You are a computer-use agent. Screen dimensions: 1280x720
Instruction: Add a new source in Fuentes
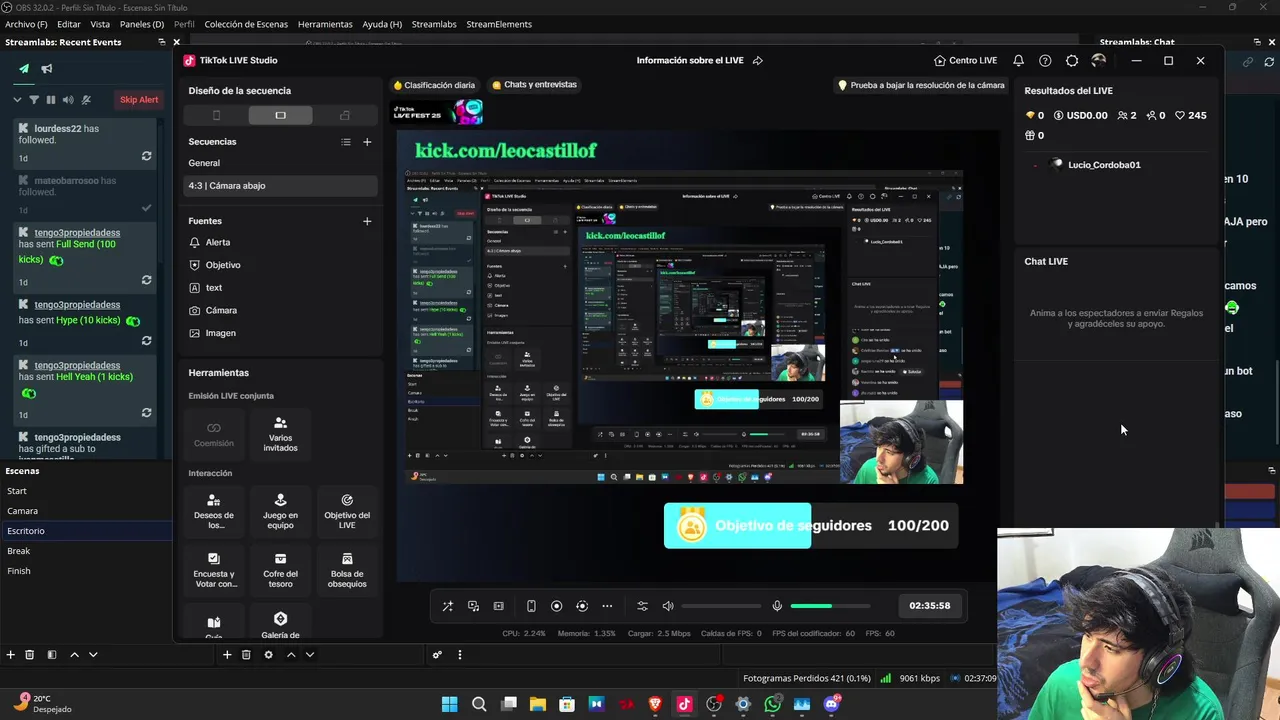tap(367, 221)
